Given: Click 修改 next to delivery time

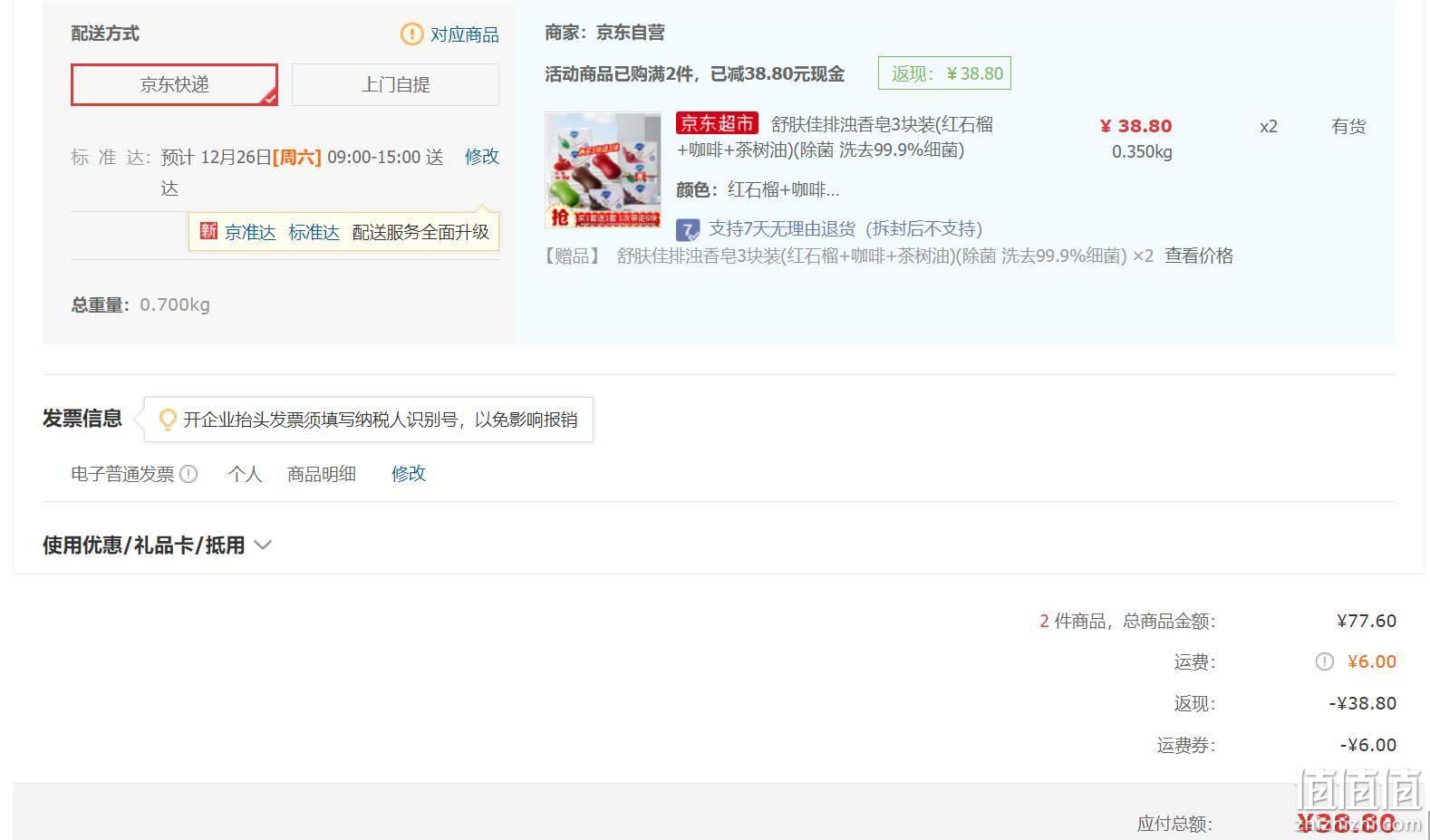Looking at the screenshot, I should [x=482, y=157].
